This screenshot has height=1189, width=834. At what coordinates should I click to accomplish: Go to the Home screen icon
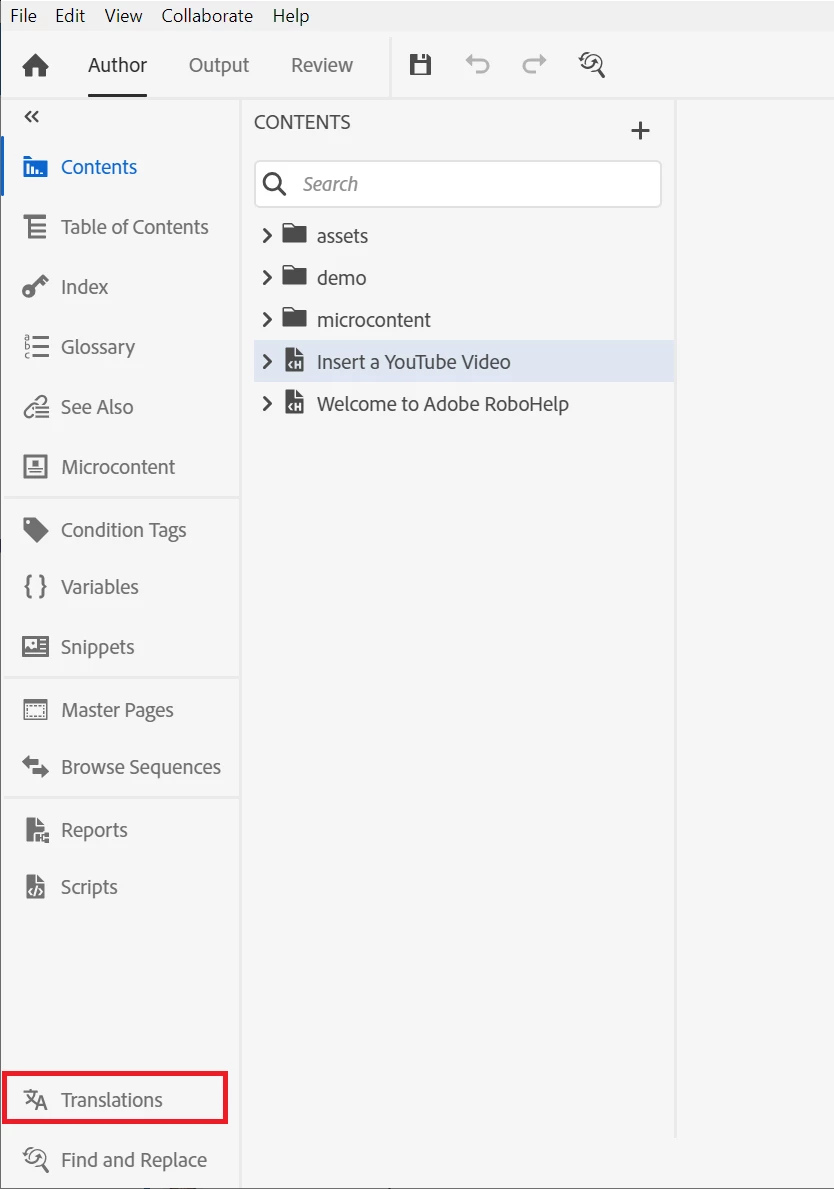[x=36, y=66]
